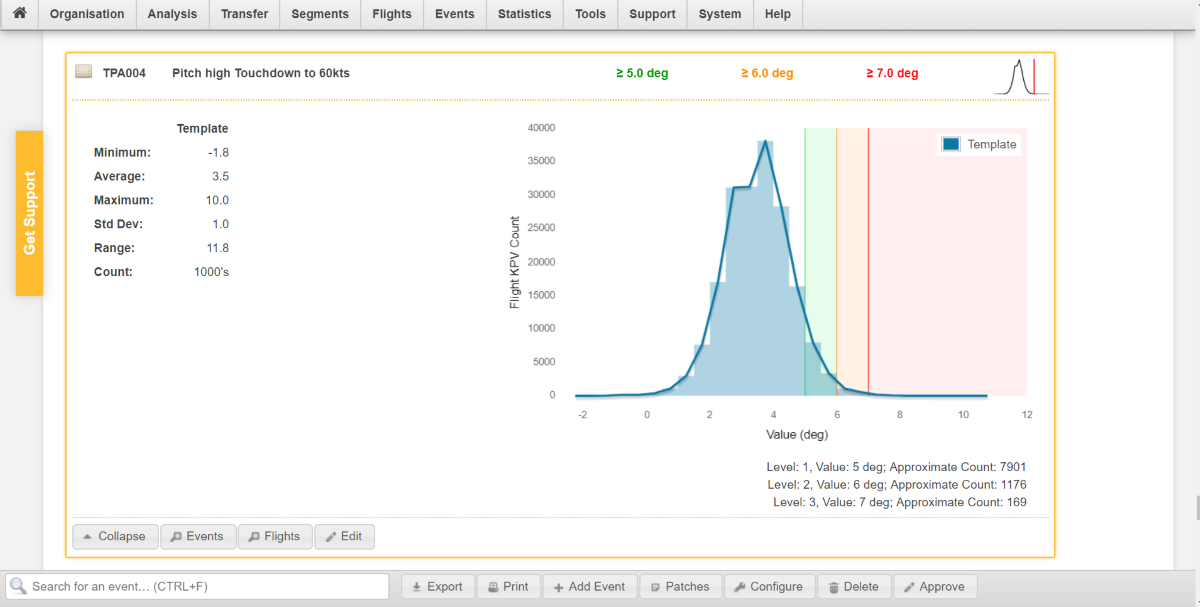The width and height of the screenshot is (1200, 607).
Task: Select the TPA004 event code
Action: (x=124, y=73)
